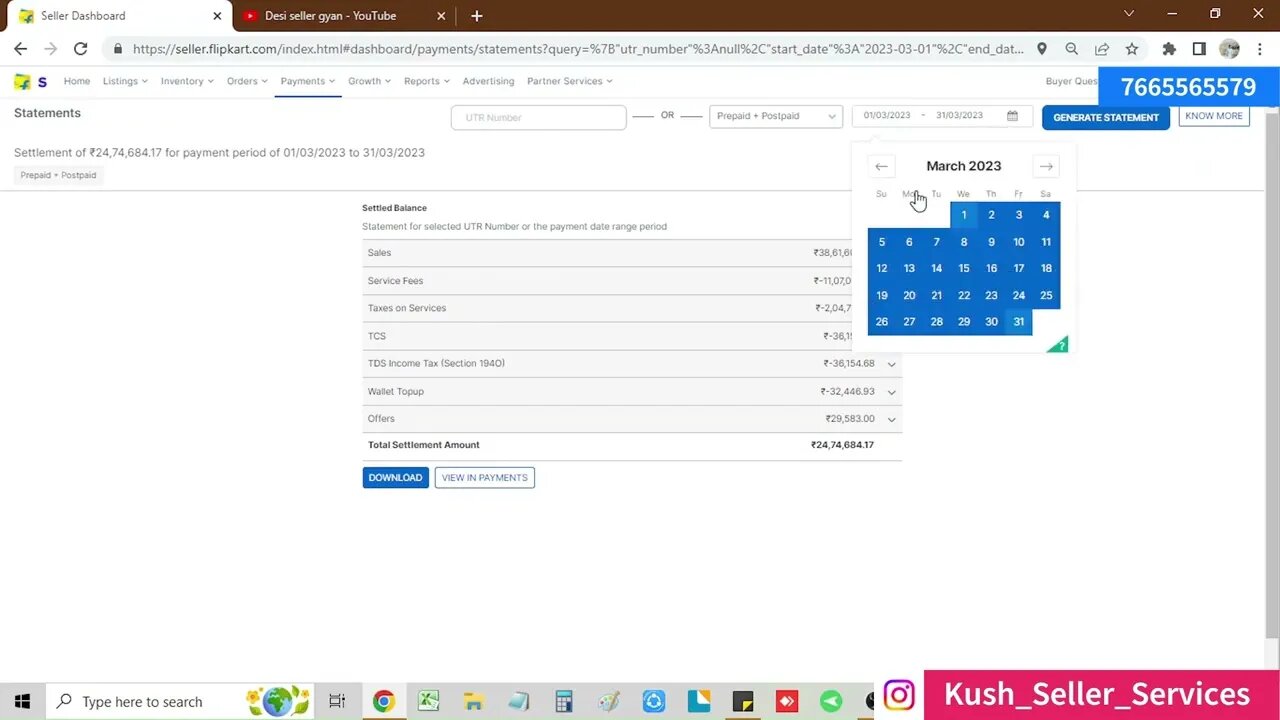Viewport: 1280px width, 720px height.
Task: Open the Chrome profile avatar
Action: (1230, 48)
